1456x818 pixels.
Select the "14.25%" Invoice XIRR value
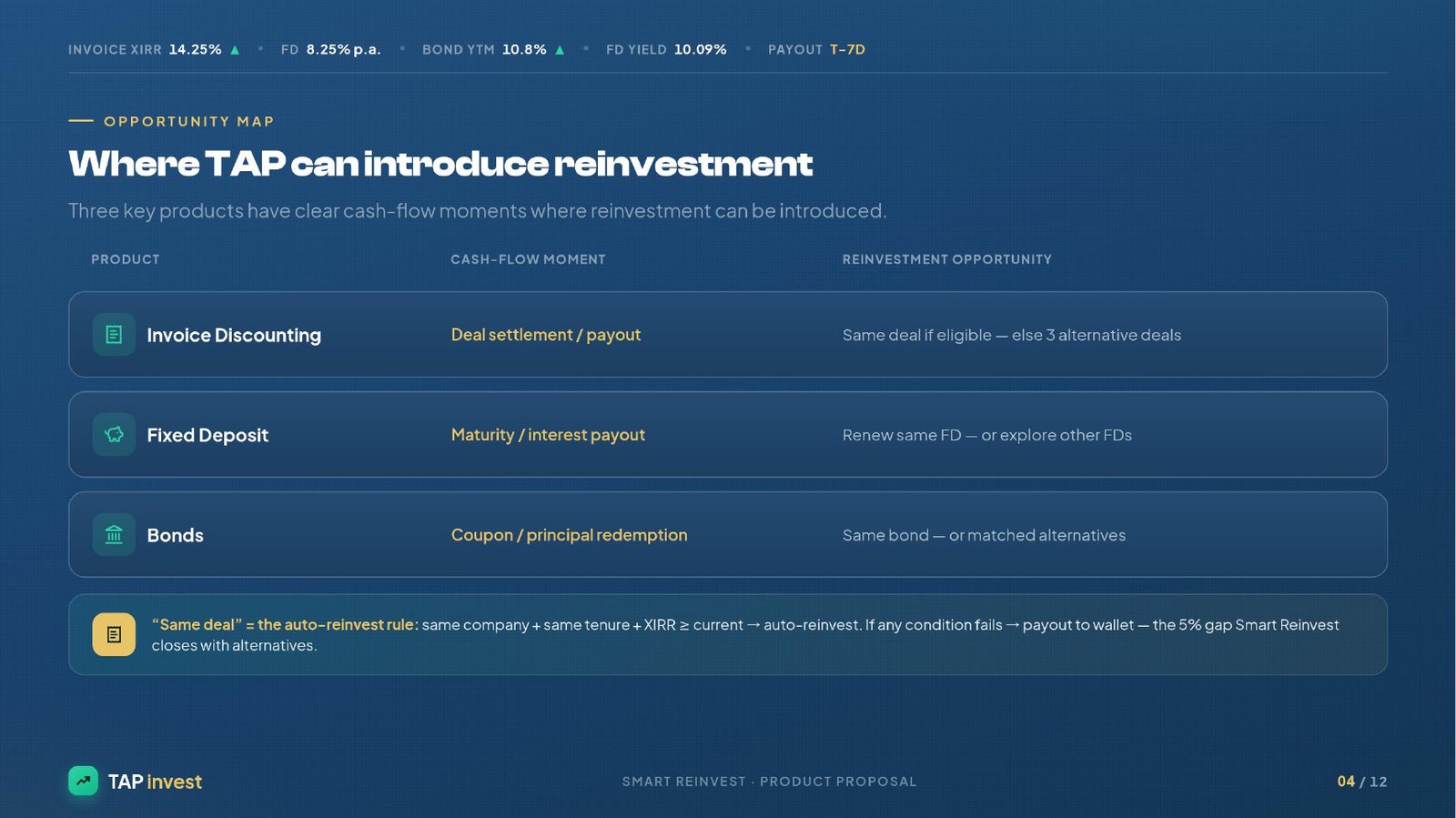point(195,50)
